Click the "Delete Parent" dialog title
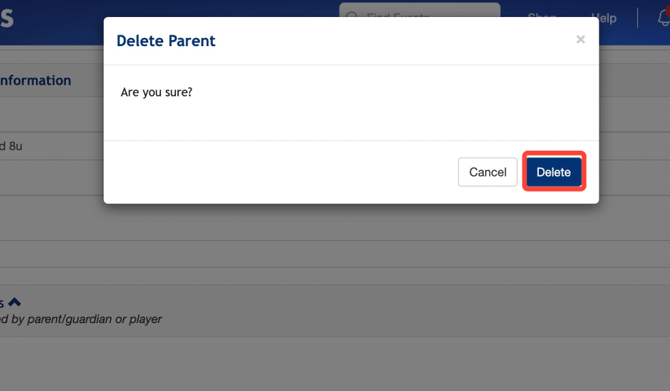670x391 pixels. tap(166, 41)
